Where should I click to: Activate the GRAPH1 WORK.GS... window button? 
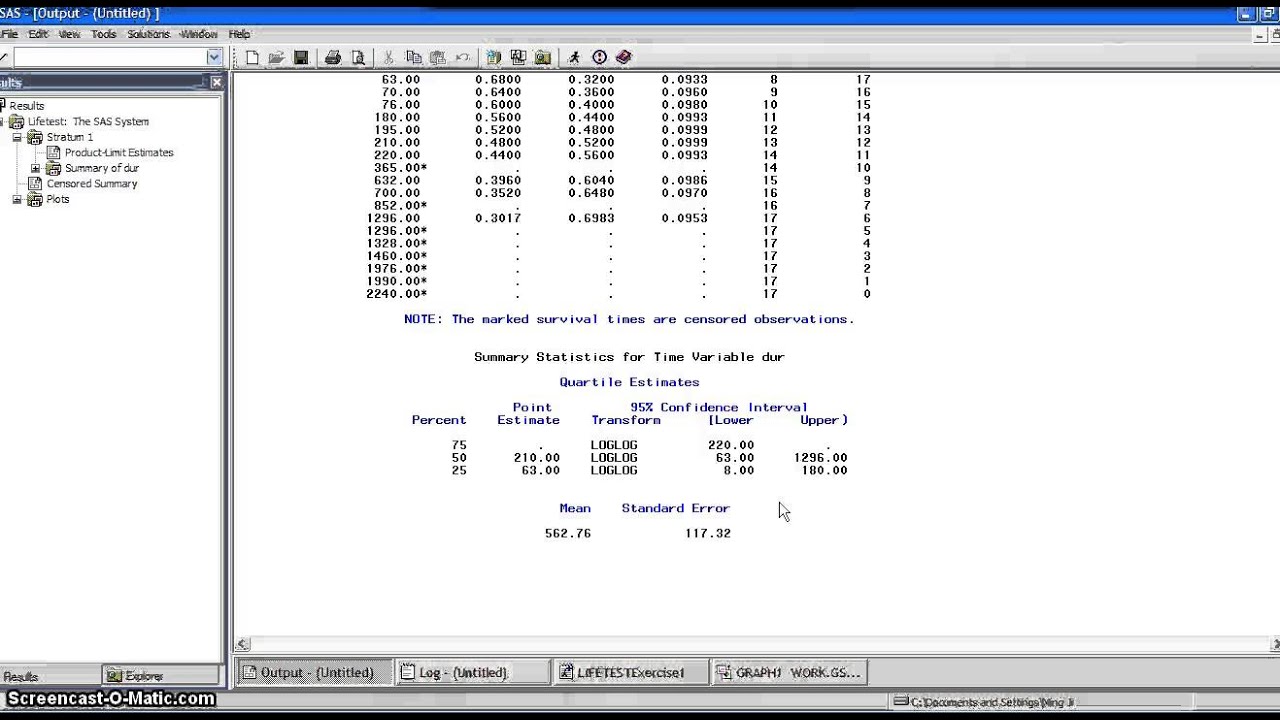[x=789, y=673]
